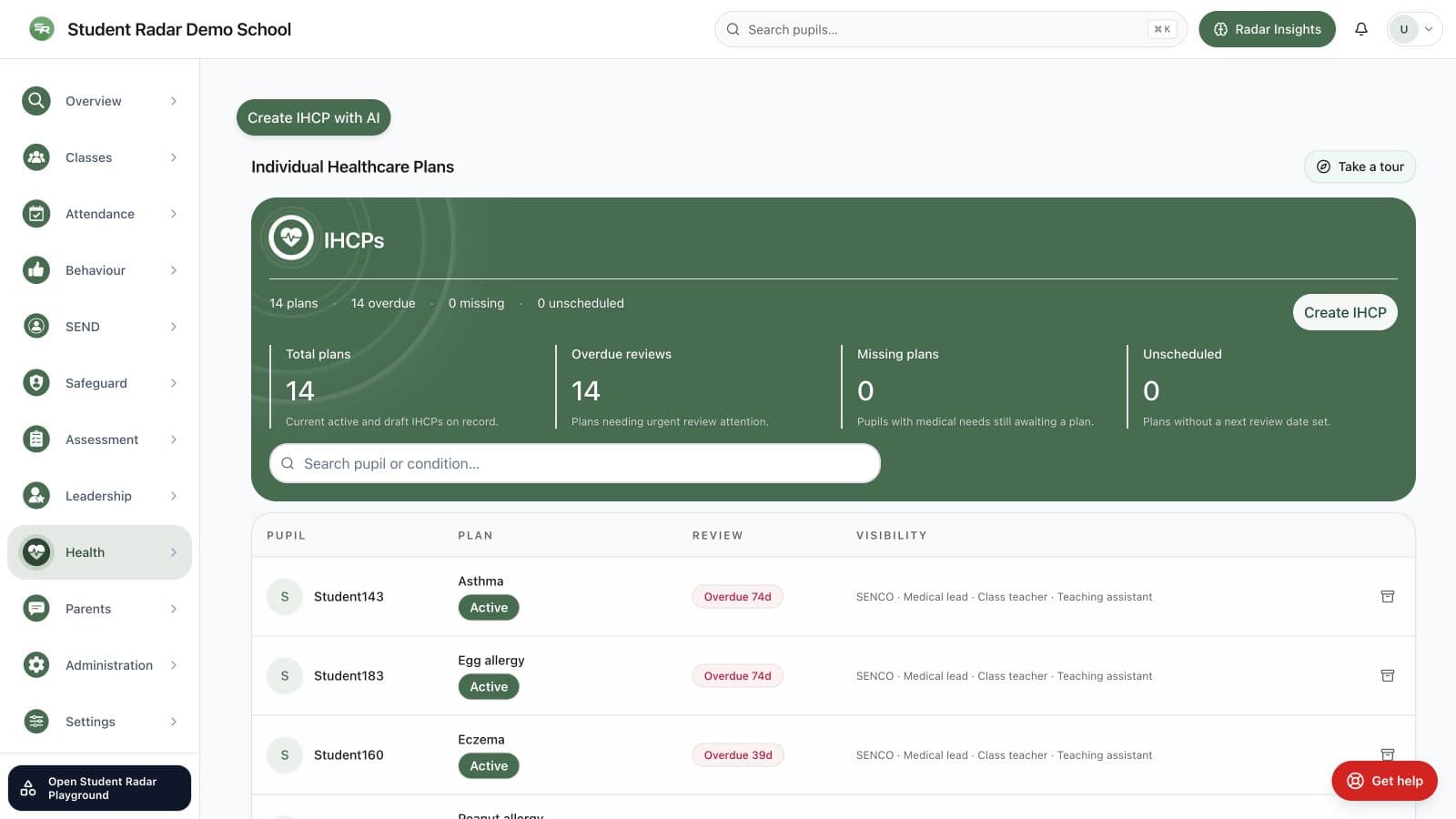Click Overdue 39d badge for Student160

738,755
